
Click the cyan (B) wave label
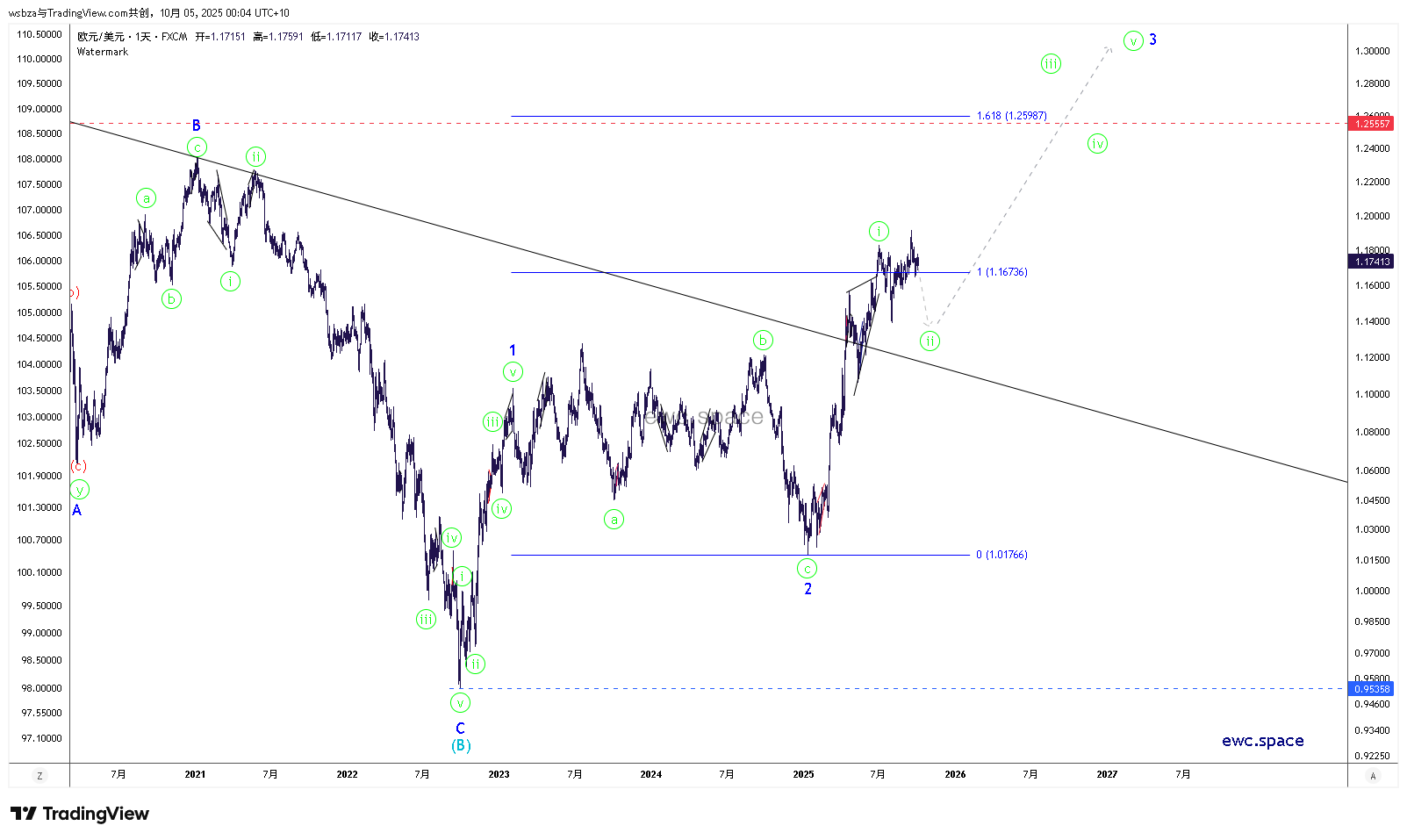point(461,745)
